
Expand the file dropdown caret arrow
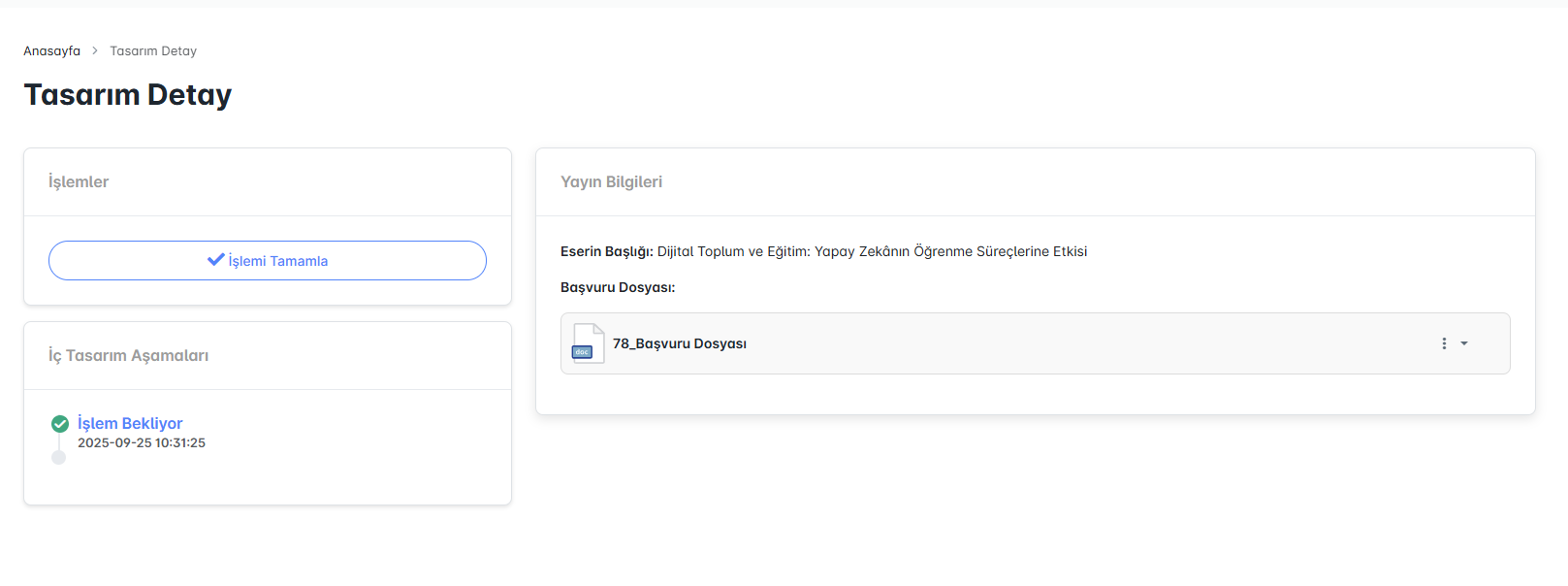pyautogui.click(x=1464, y=343)
